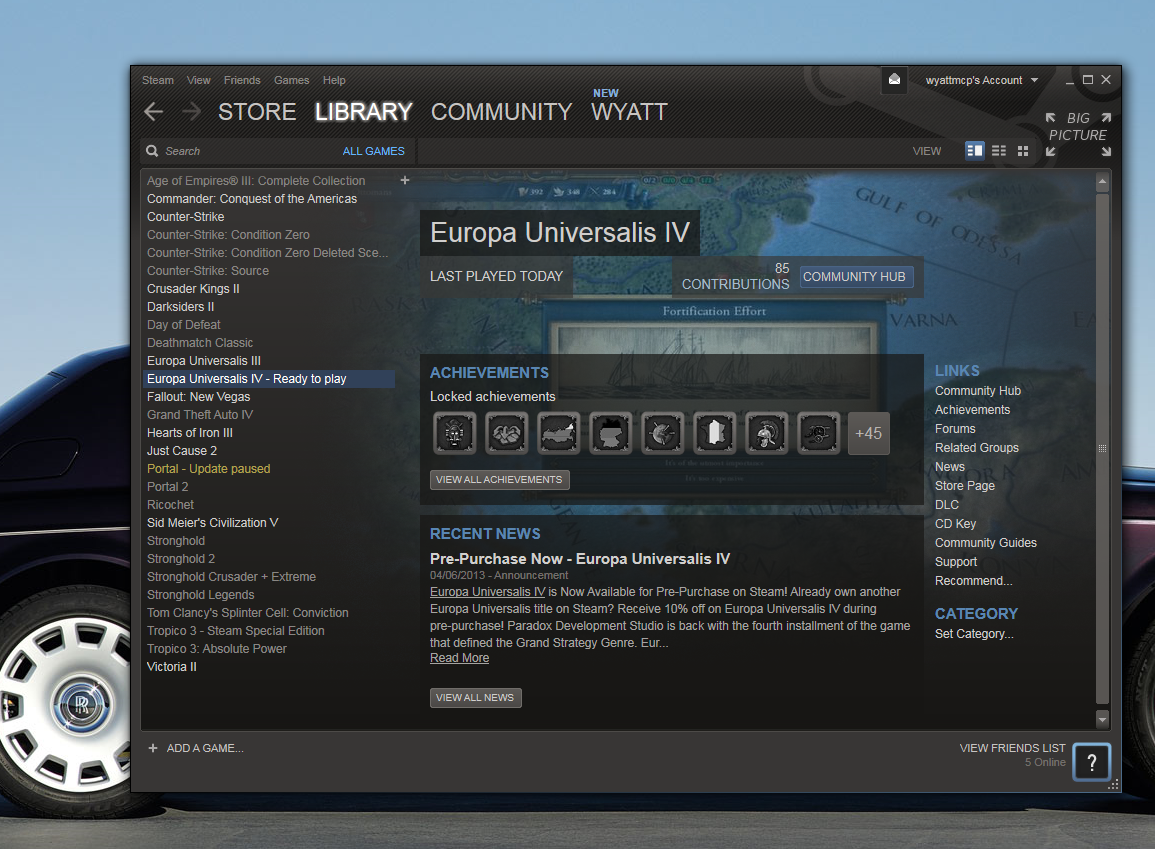Image resolution: width=1155 pixels, height=849 pixels.
Task: Select Crusader Kings II in the game list
Action: [193, 289]
